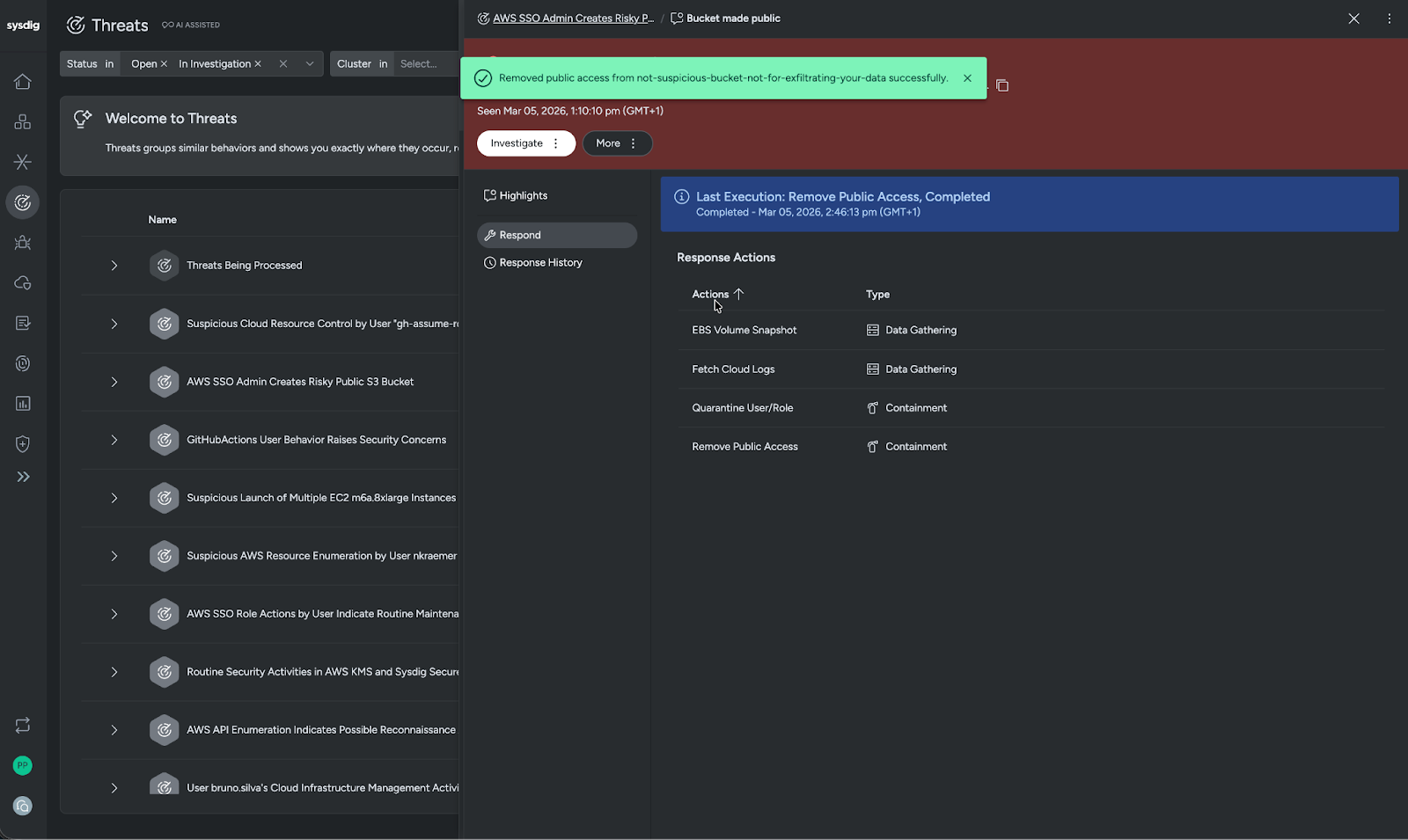Open the Vulnerabilities bug icon in sidebar

pos(23,243)
